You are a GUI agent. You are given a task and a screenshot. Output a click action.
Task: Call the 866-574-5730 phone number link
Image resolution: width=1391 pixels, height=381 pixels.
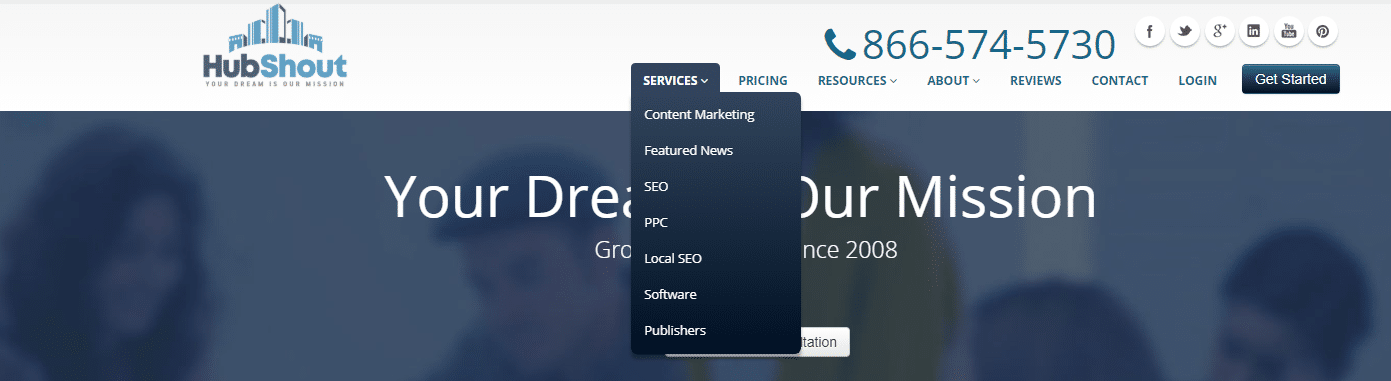coord(988,44)
